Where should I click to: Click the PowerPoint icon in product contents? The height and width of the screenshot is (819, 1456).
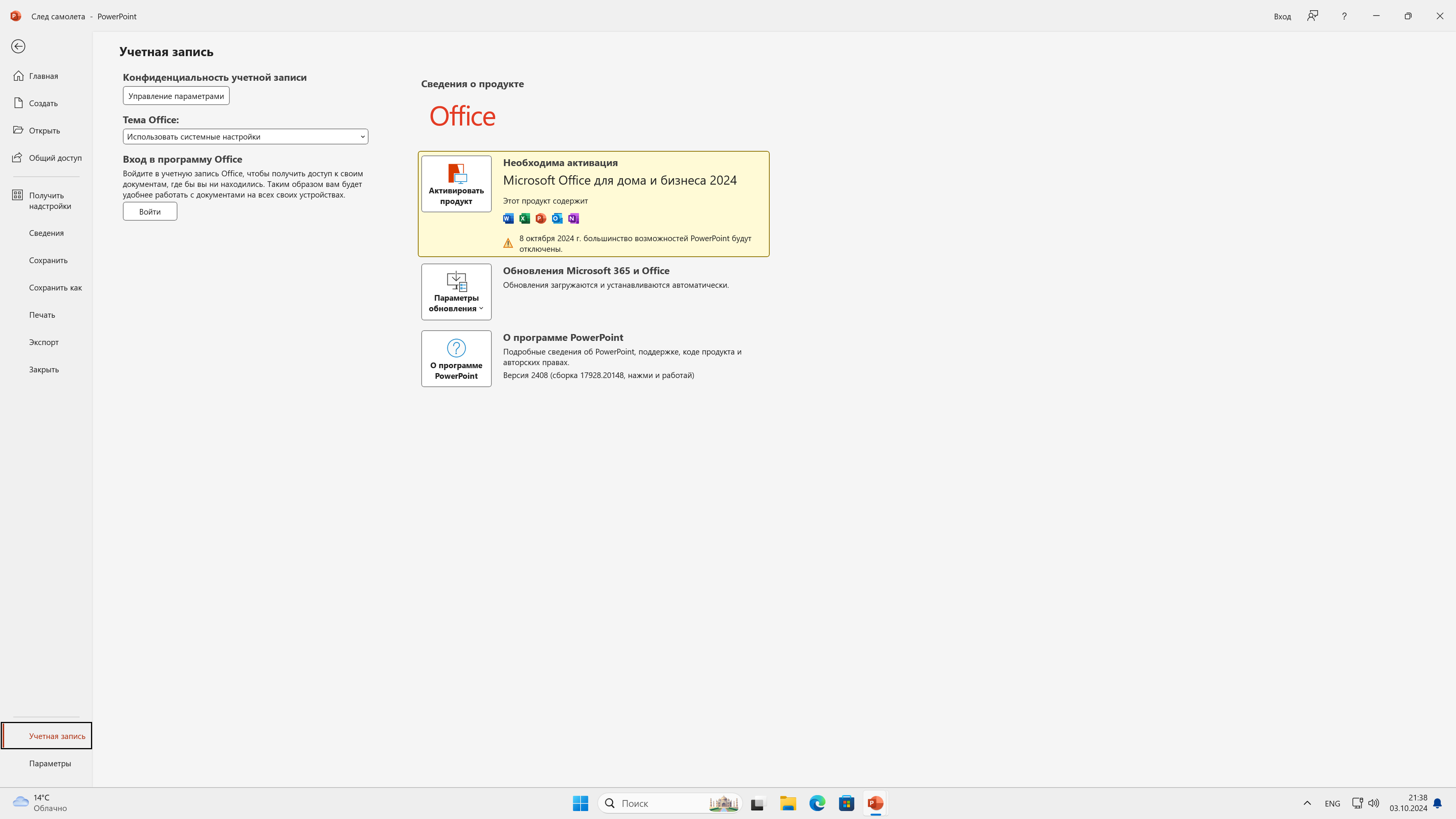(541, 218)
